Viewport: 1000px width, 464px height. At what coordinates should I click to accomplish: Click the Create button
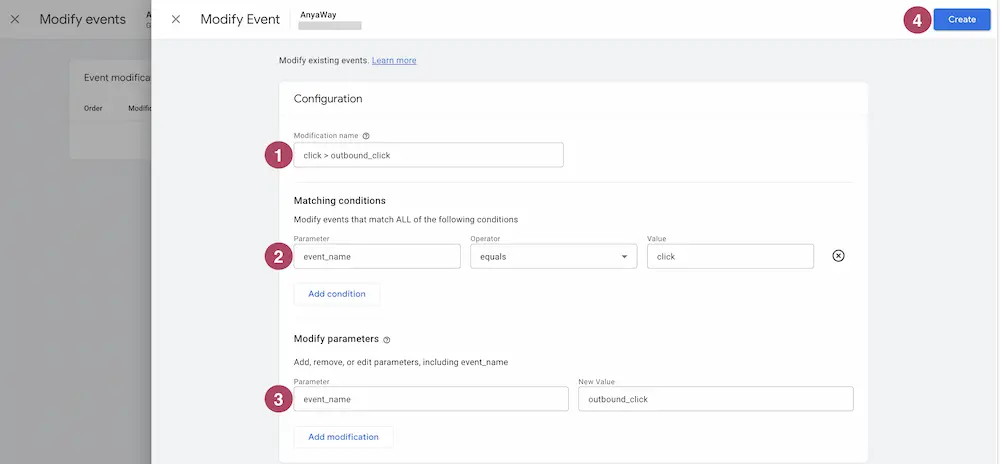point(962,19)
